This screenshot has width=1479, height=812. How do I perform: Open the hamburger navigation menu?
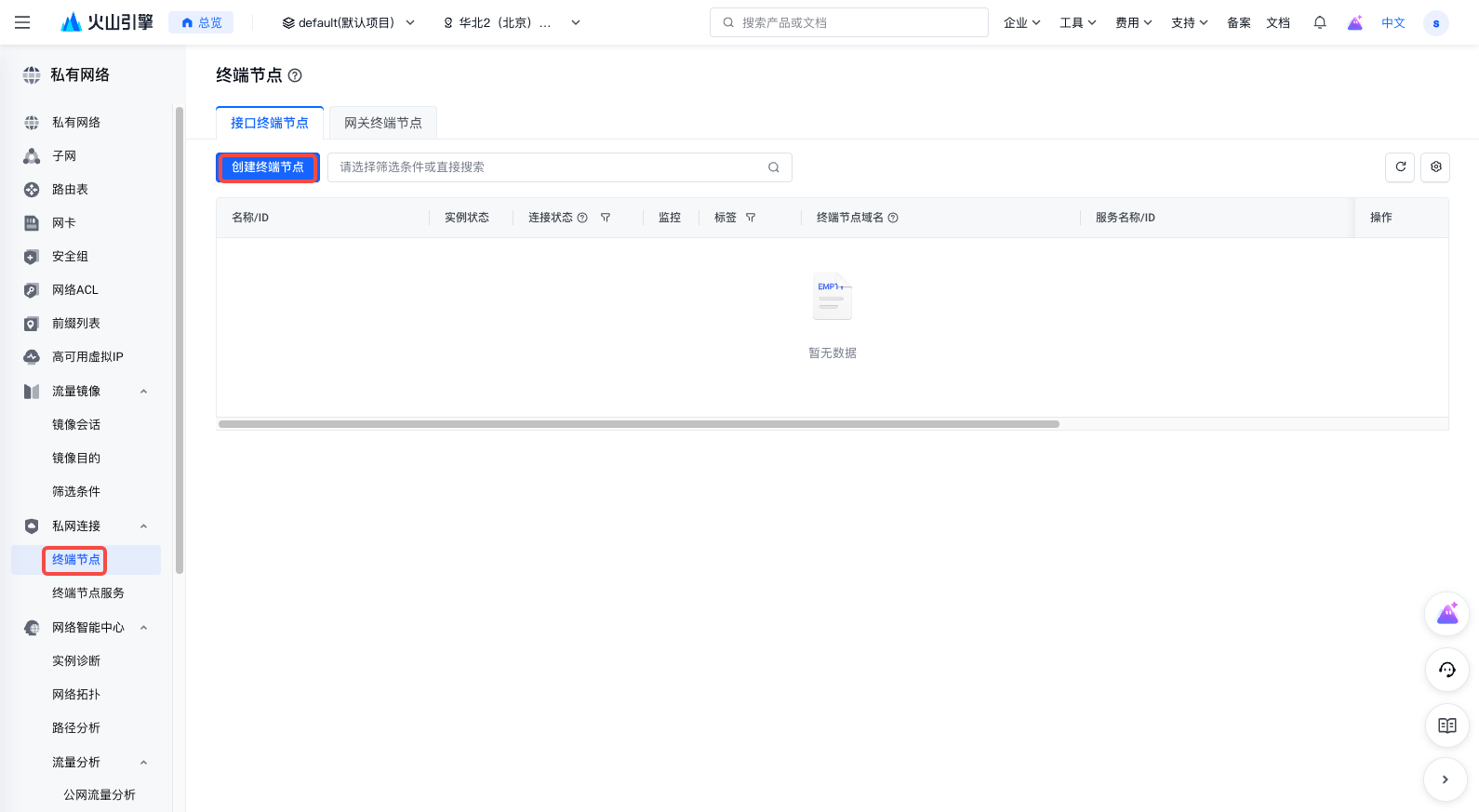pyautogui.click(x=22, y=22)
